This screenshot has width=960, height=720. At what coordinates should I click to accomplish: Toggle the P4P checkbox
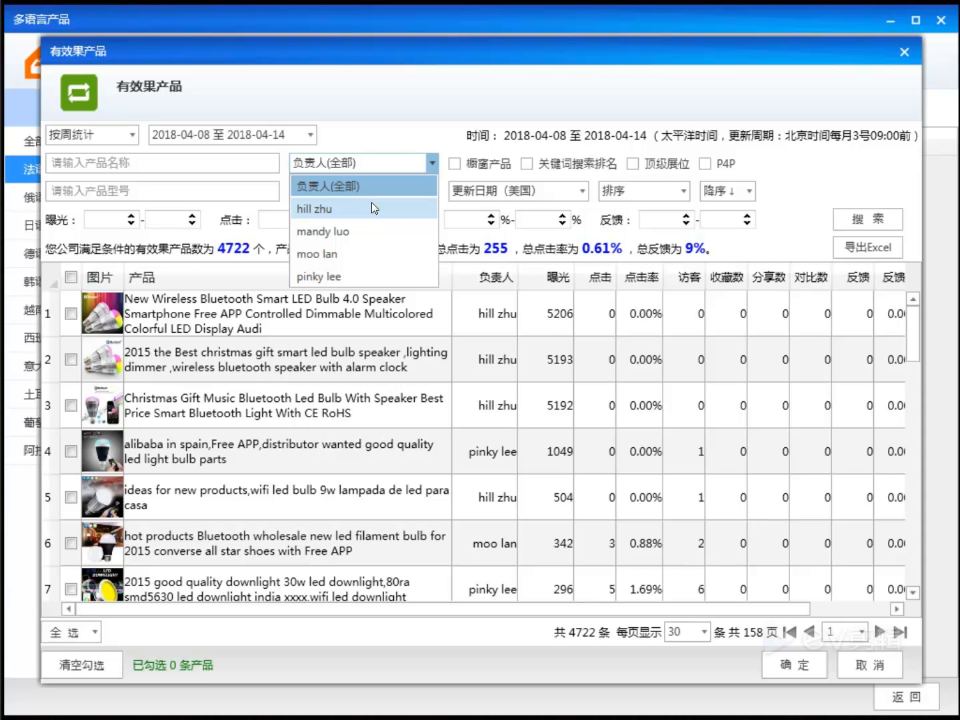coord(705,163)
